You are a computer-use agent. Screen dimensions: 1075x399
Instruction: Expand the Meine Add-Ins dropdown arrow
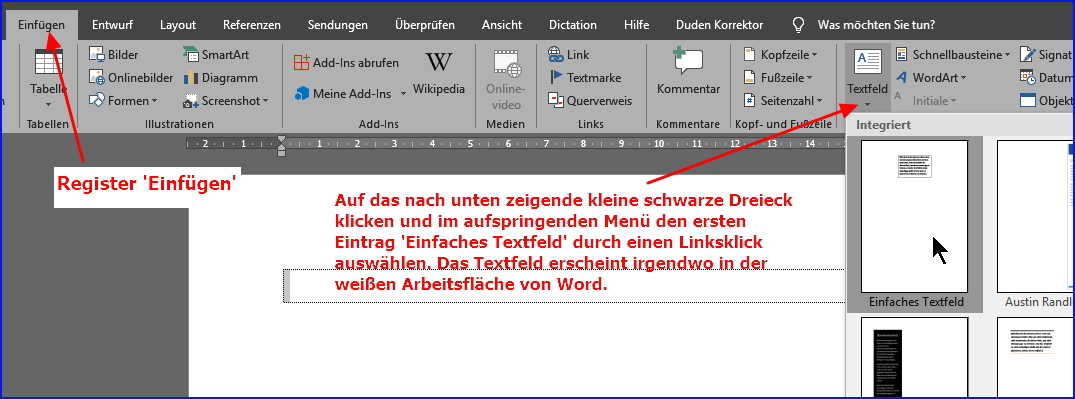click(x=404, y=93)
